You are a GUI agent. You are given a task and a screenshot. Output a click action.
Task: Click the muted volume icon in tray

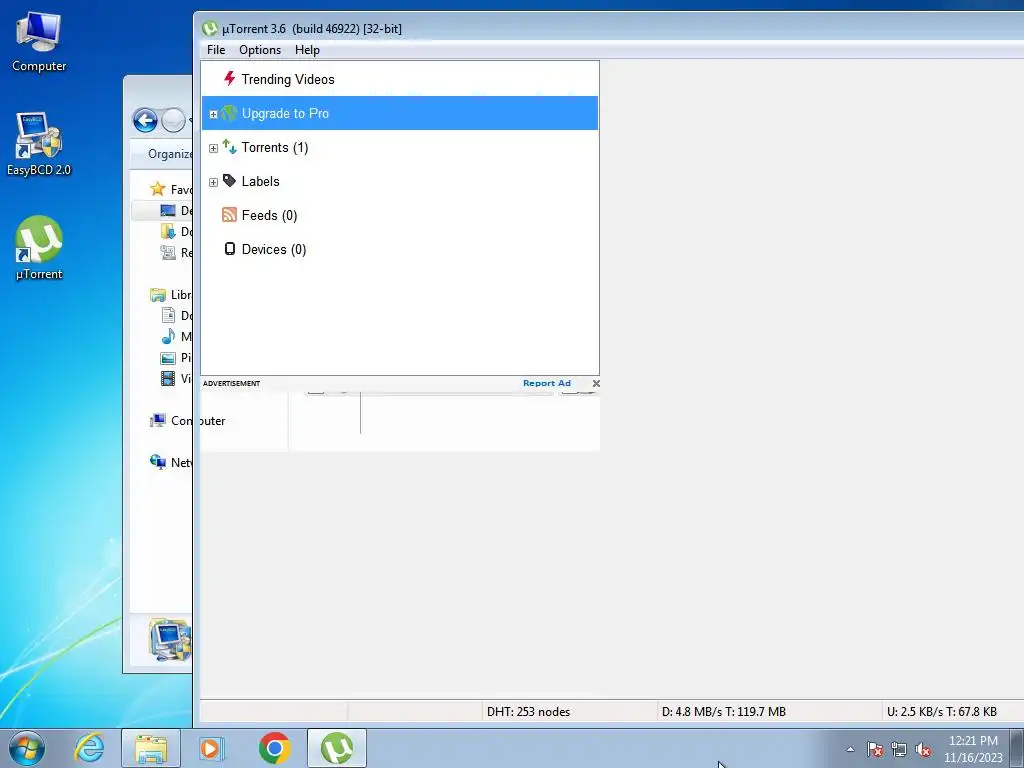click(x=923, y=749)
